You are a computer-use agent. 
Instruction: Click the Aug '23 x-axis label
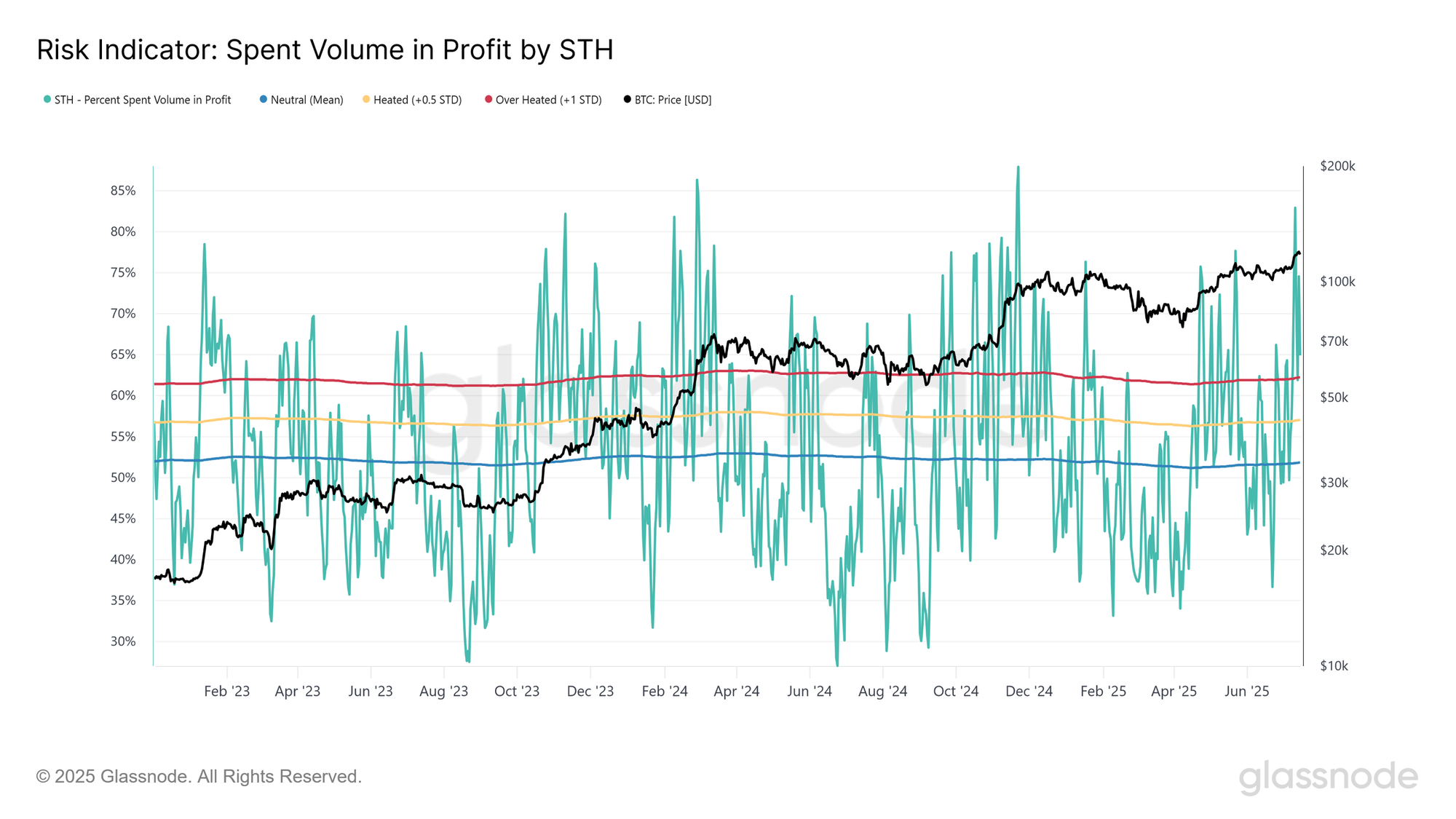coord(443,692)
